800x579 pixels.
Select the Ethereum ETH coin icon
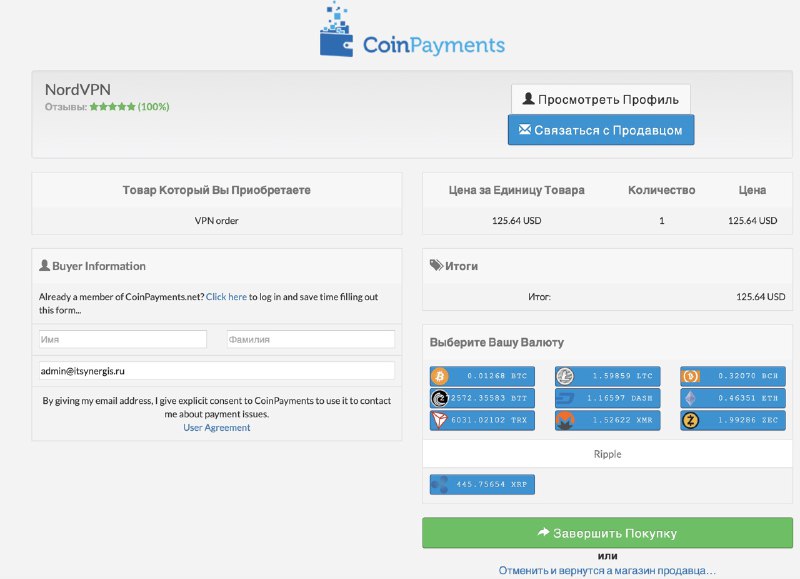pyautogui.click(x=690, y=398)
